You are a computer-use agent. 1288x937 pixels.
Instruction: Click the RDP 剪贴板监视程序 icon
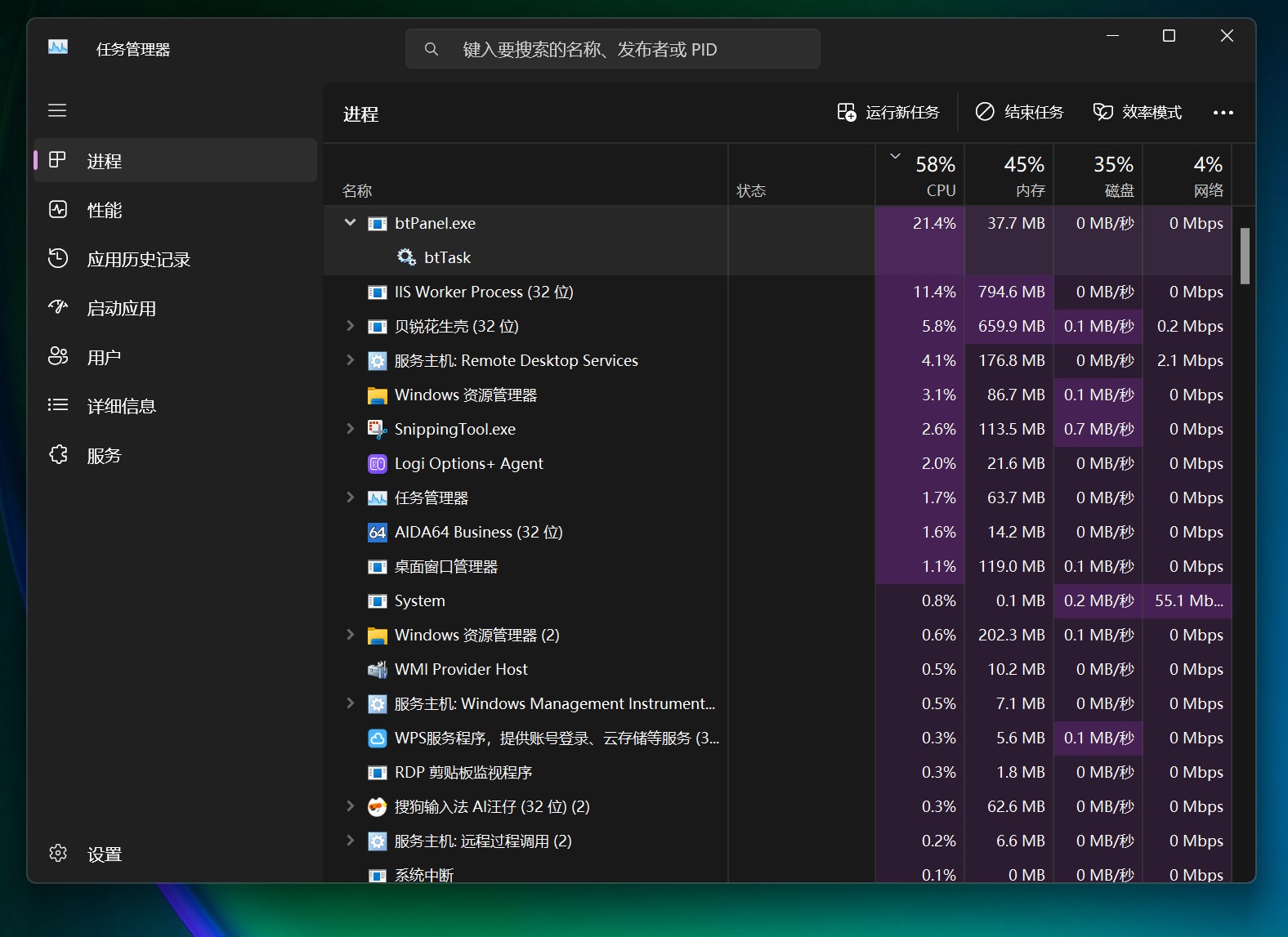click(x=377, y=773)
